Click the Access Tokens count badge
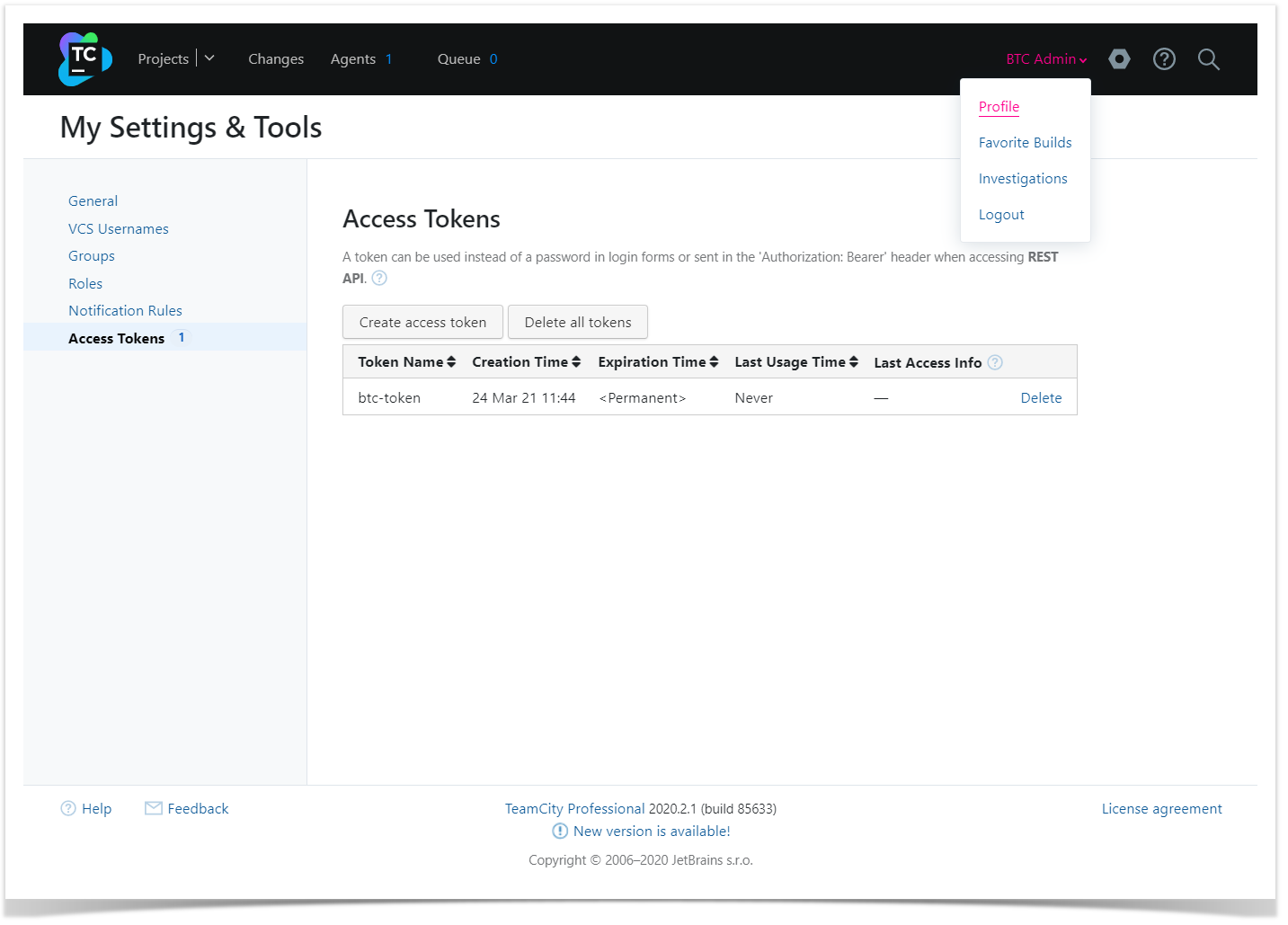This screenshot has height=925, width=1288. [x=182, y=337]
